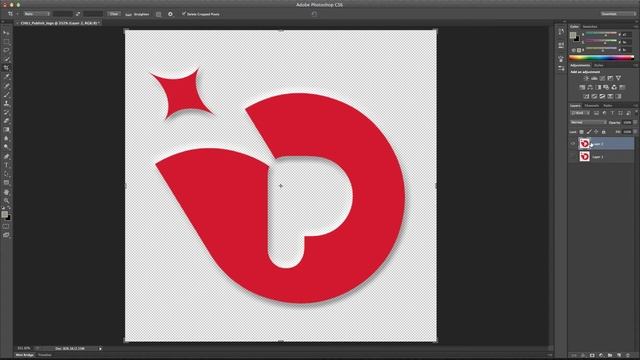Screen dimensions: 640x360
Task: Select the Pen tool
Action: [x=6, y=156]
